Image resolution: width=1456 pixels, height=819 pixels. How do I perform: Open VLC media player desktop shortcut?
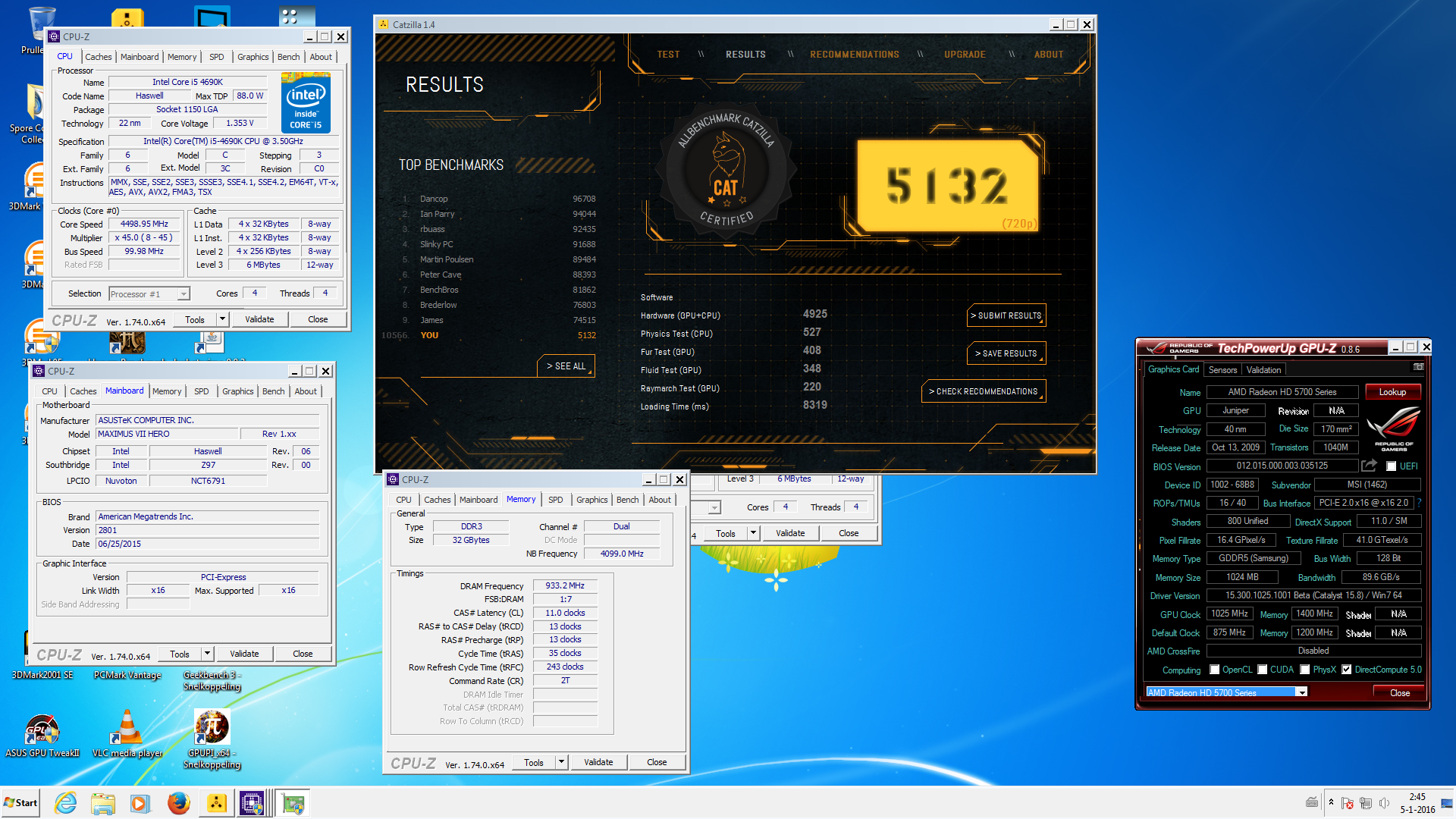coord(127,734)
